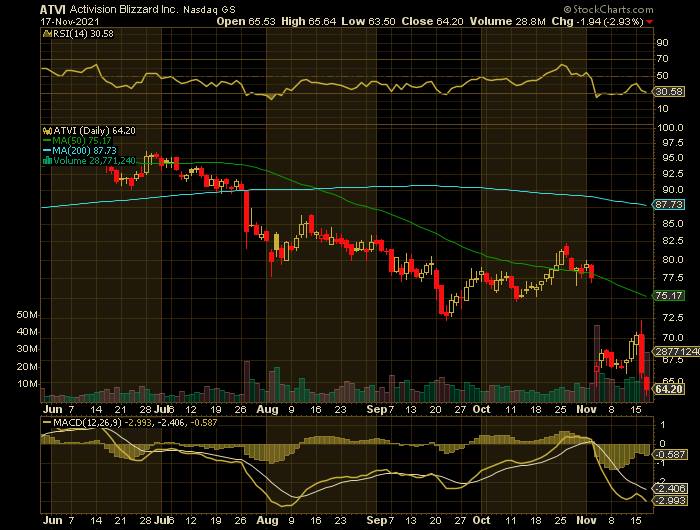700x530 pixels.
Task: Click the 17-Nov-2021 date label
Action: 70,21
